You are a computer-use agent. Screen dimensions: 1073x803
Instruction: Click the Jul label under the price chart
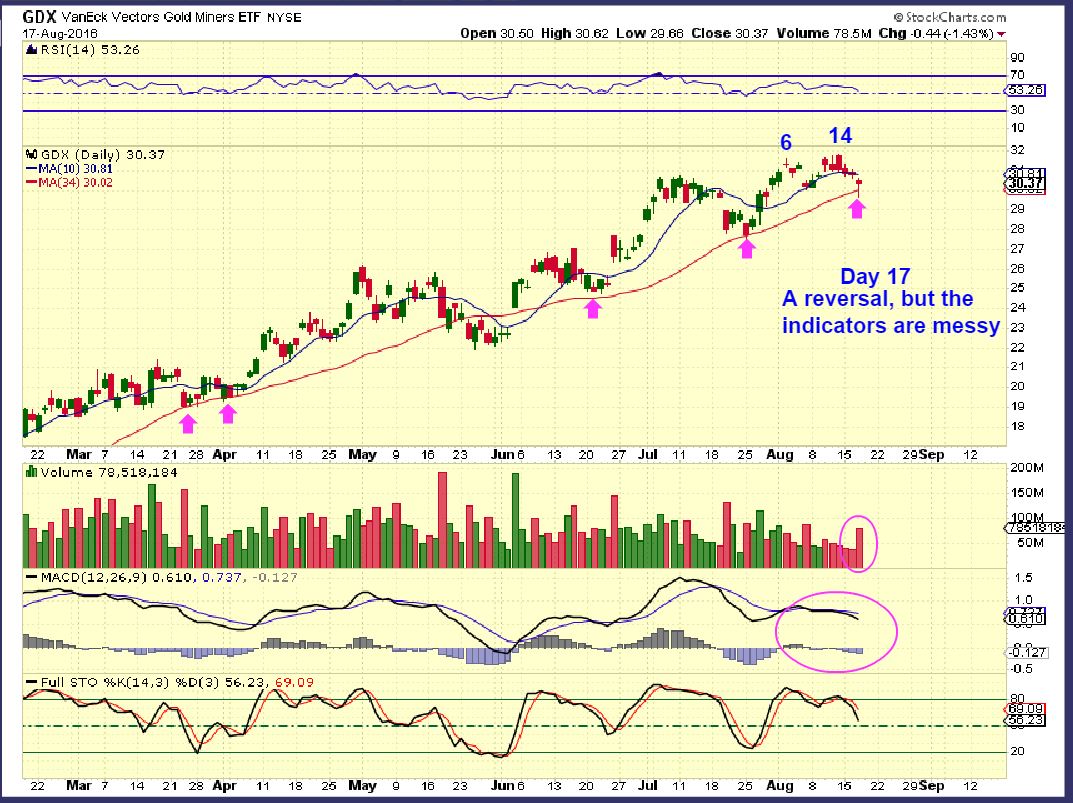pos(647,455)
